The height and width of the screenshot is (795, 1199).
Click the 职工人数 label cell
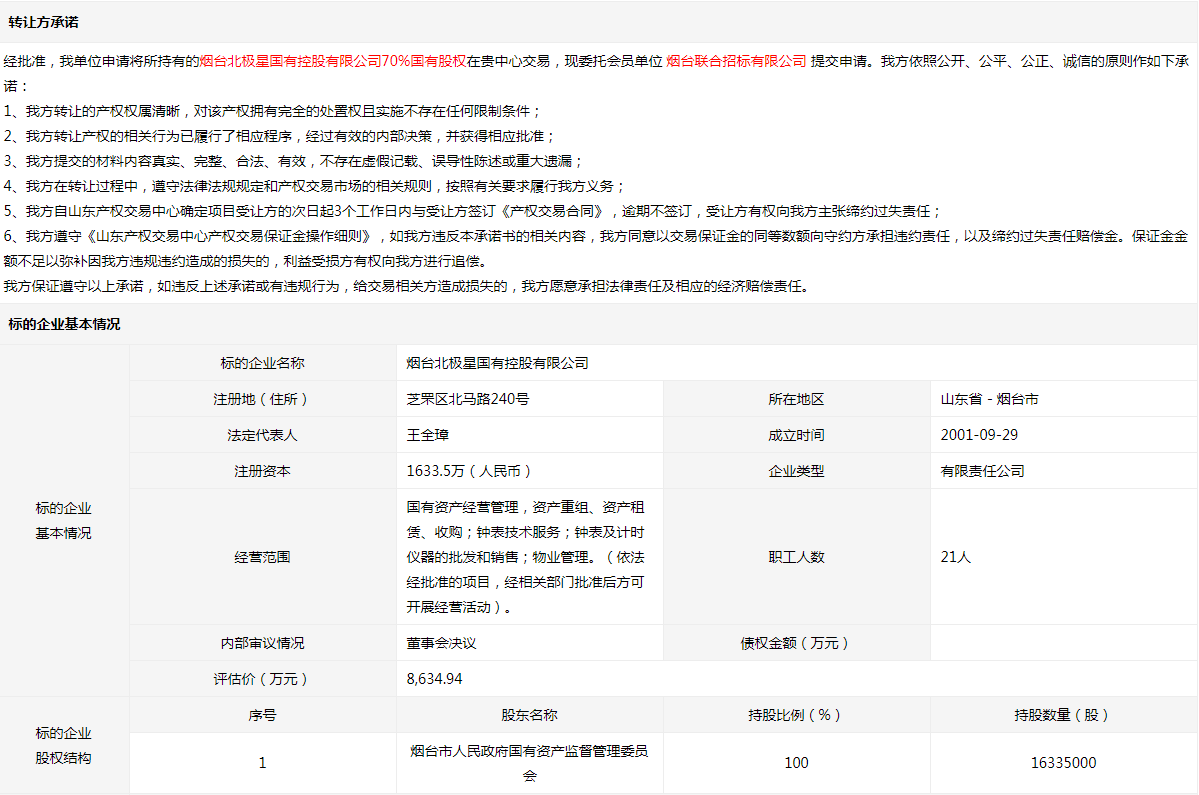[796, 557]
